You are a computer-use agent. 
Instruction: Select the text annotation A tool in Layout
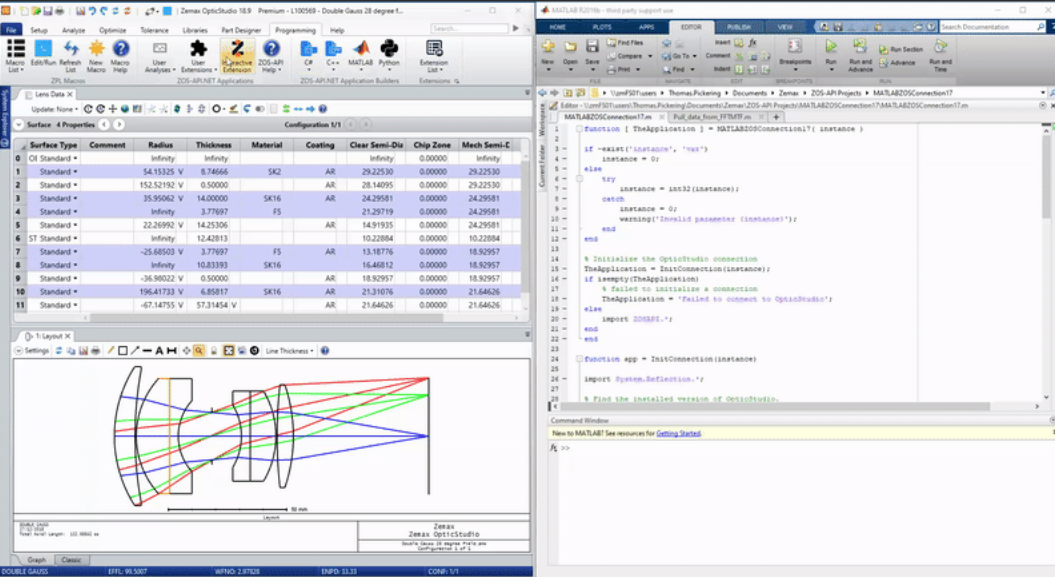click(159, 350)
